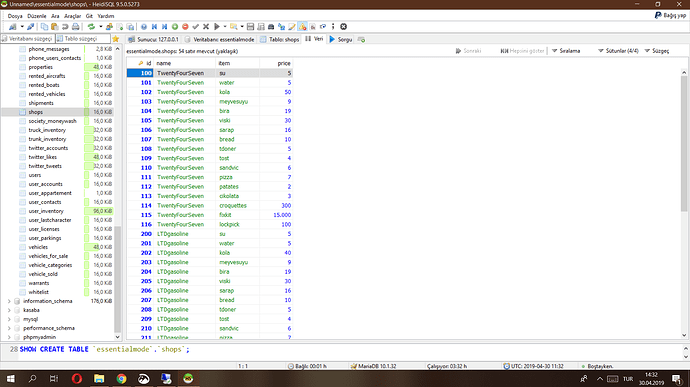Expand the information_schema database node

click(9, 301)
